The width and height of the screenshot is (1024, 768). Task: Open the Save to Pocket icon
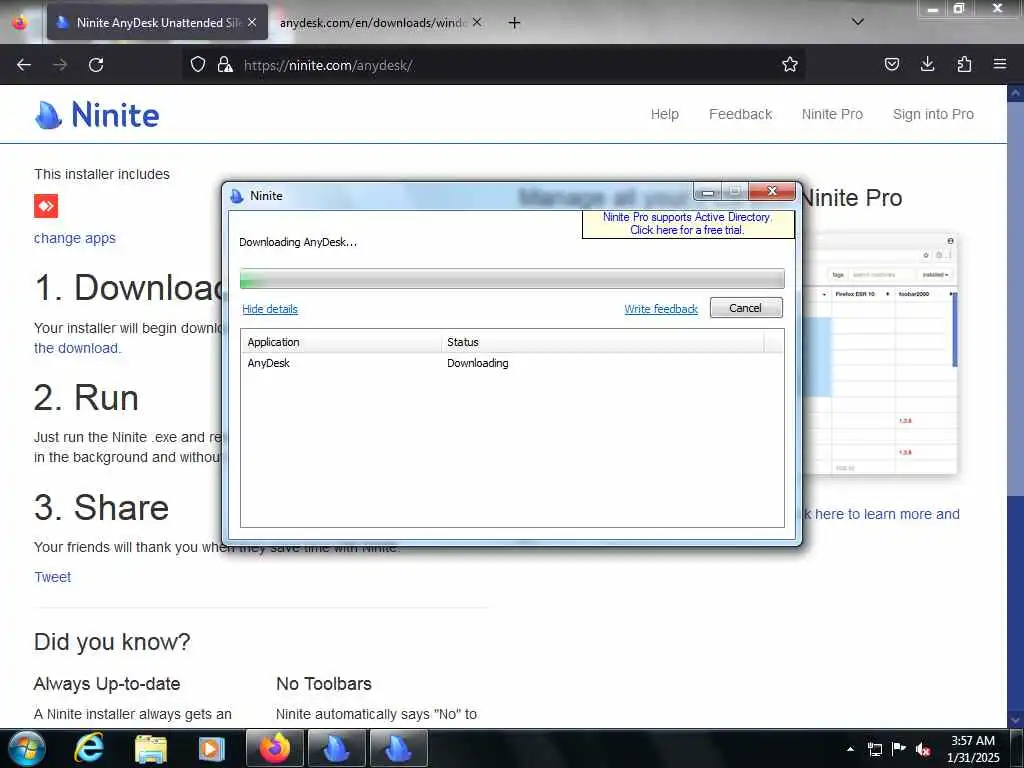(x=892, y=64)
